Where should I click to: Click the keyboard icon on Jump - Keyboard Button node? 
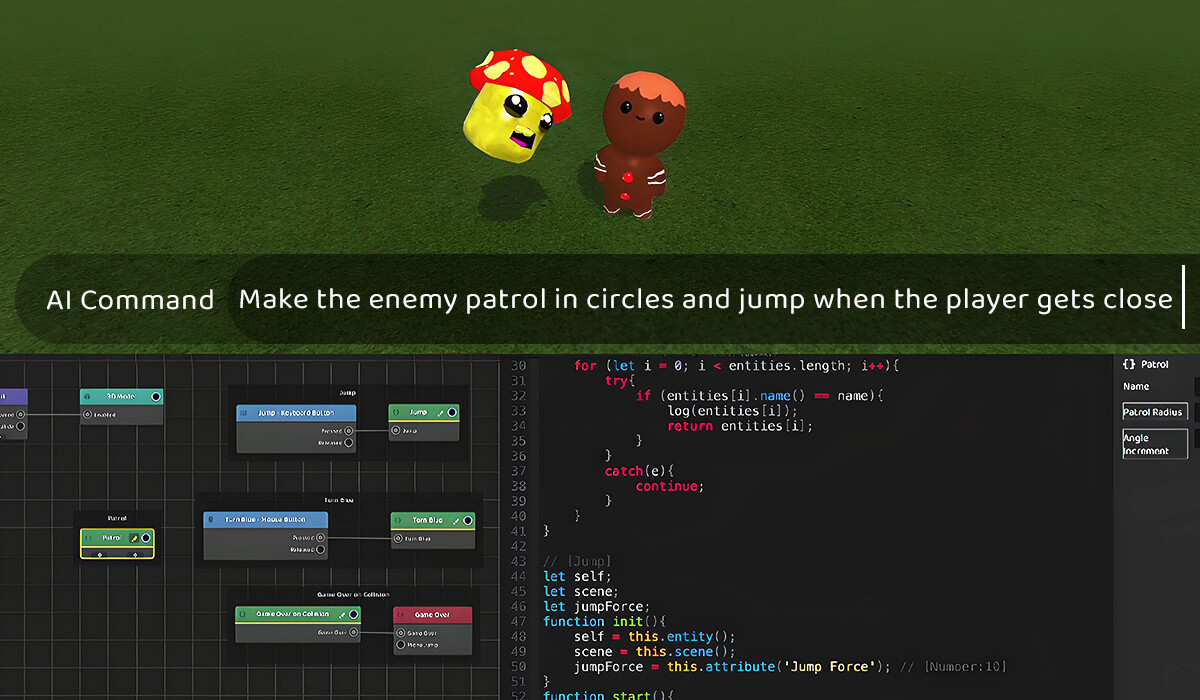[x=243, y=412]
